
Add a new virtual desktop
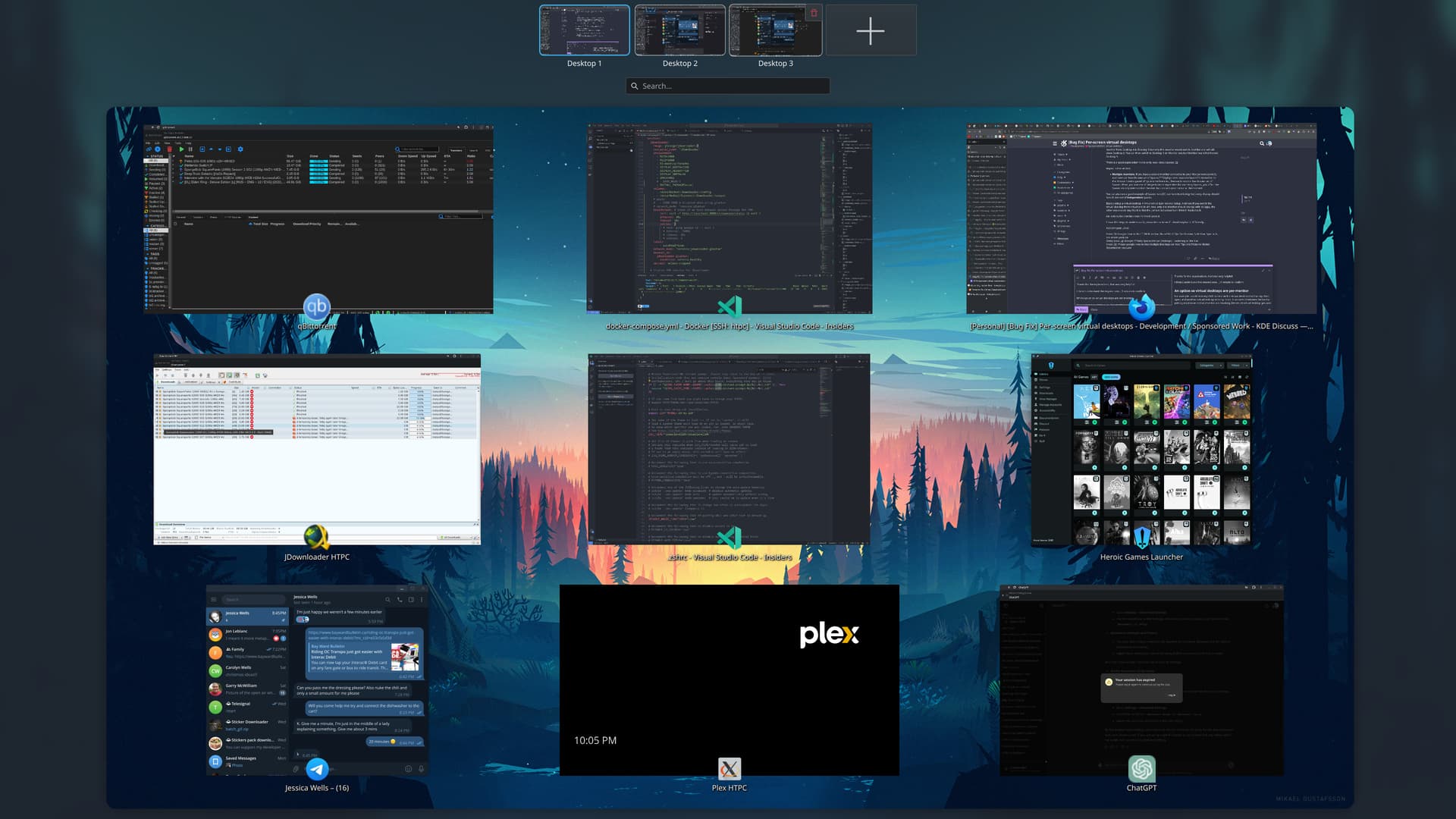click(x=870, y=31)
